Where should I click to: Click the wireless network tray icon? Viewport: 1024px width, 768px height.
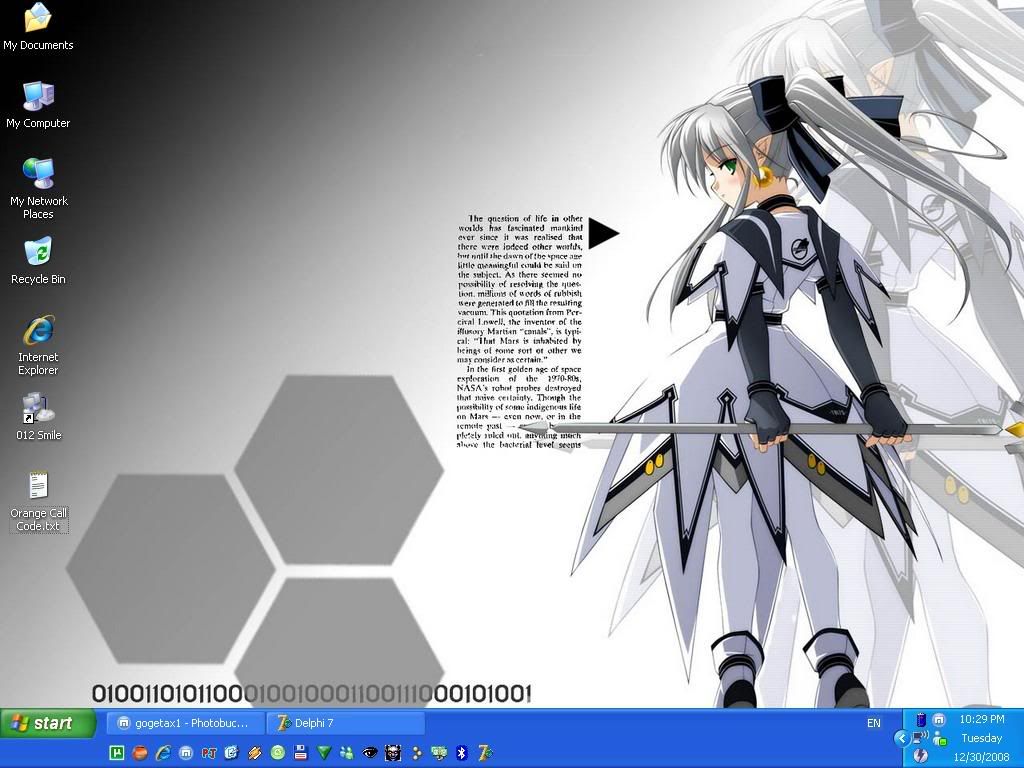tap(919, 738)
